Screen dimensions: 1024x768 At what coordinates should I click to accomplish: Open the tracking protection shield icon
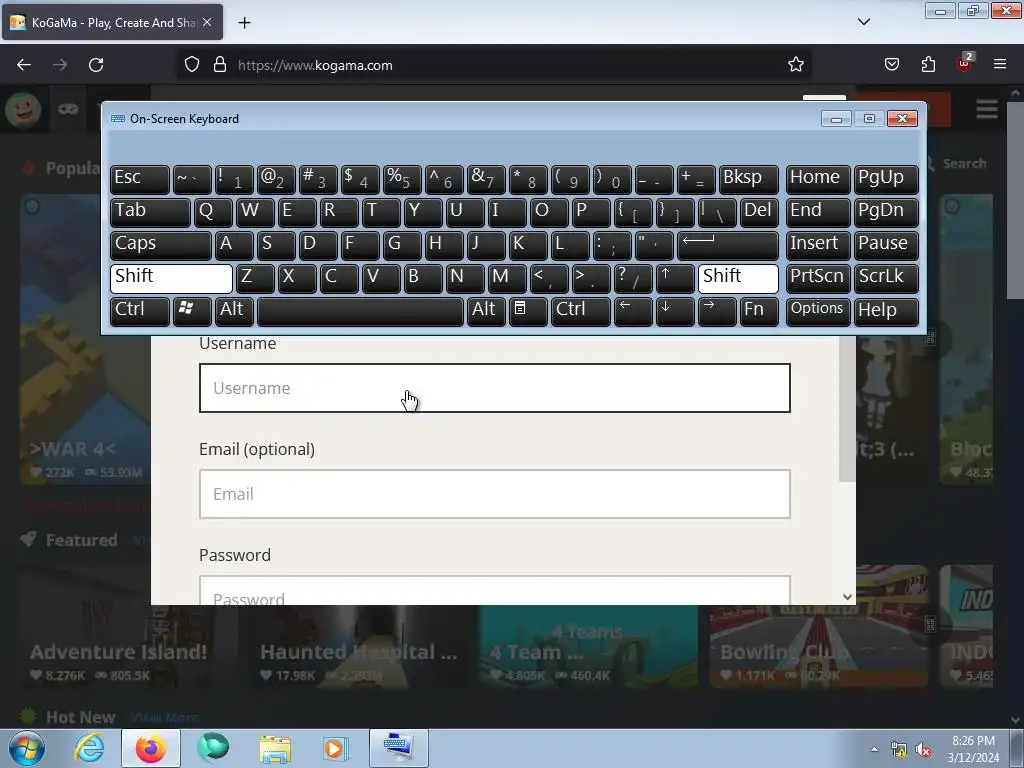click(x=191, y=65)
